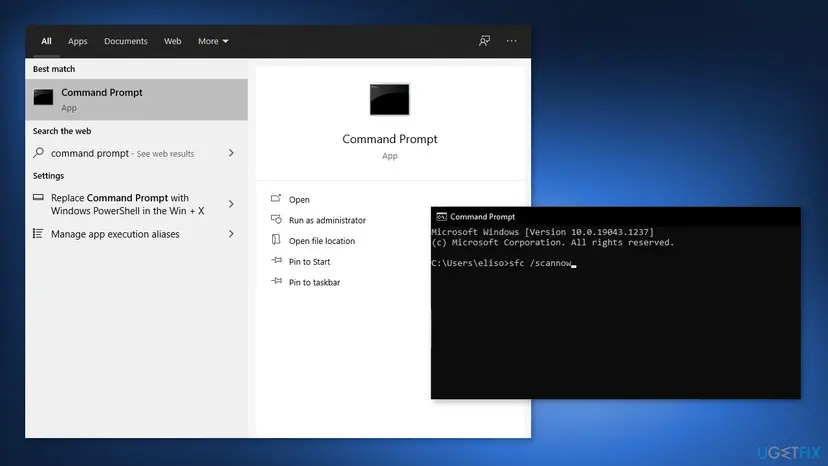Expand arrow beside Replace Command Prompt setting
Viewport: 828px width, 466px height.
(231, 204)
